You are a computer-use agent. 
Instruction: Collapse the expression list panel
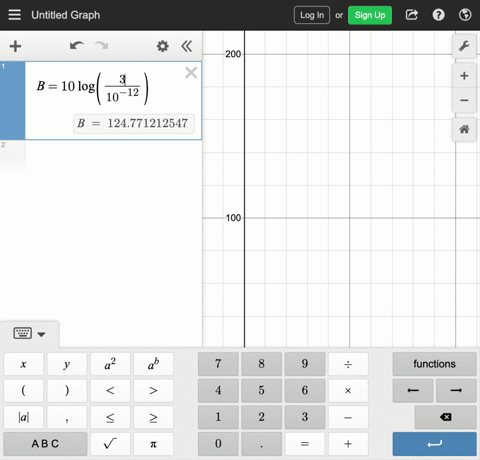[187, 46]
